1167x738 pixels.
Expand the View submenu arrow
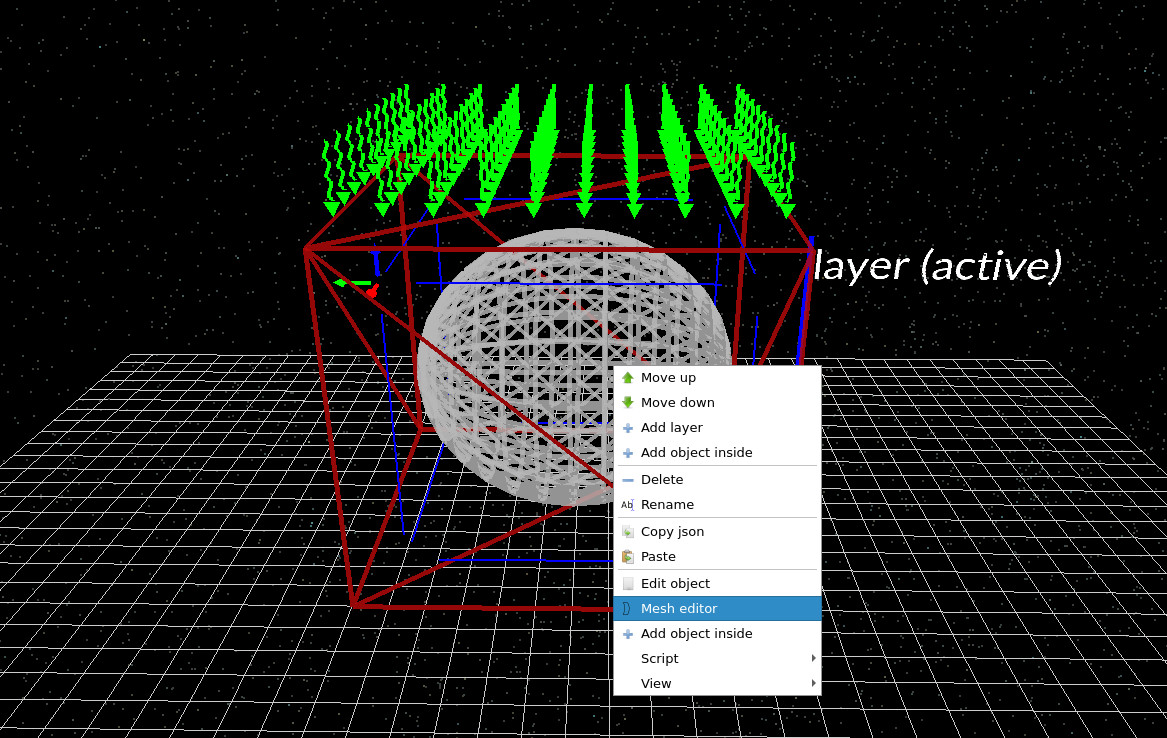pos(812,683)
